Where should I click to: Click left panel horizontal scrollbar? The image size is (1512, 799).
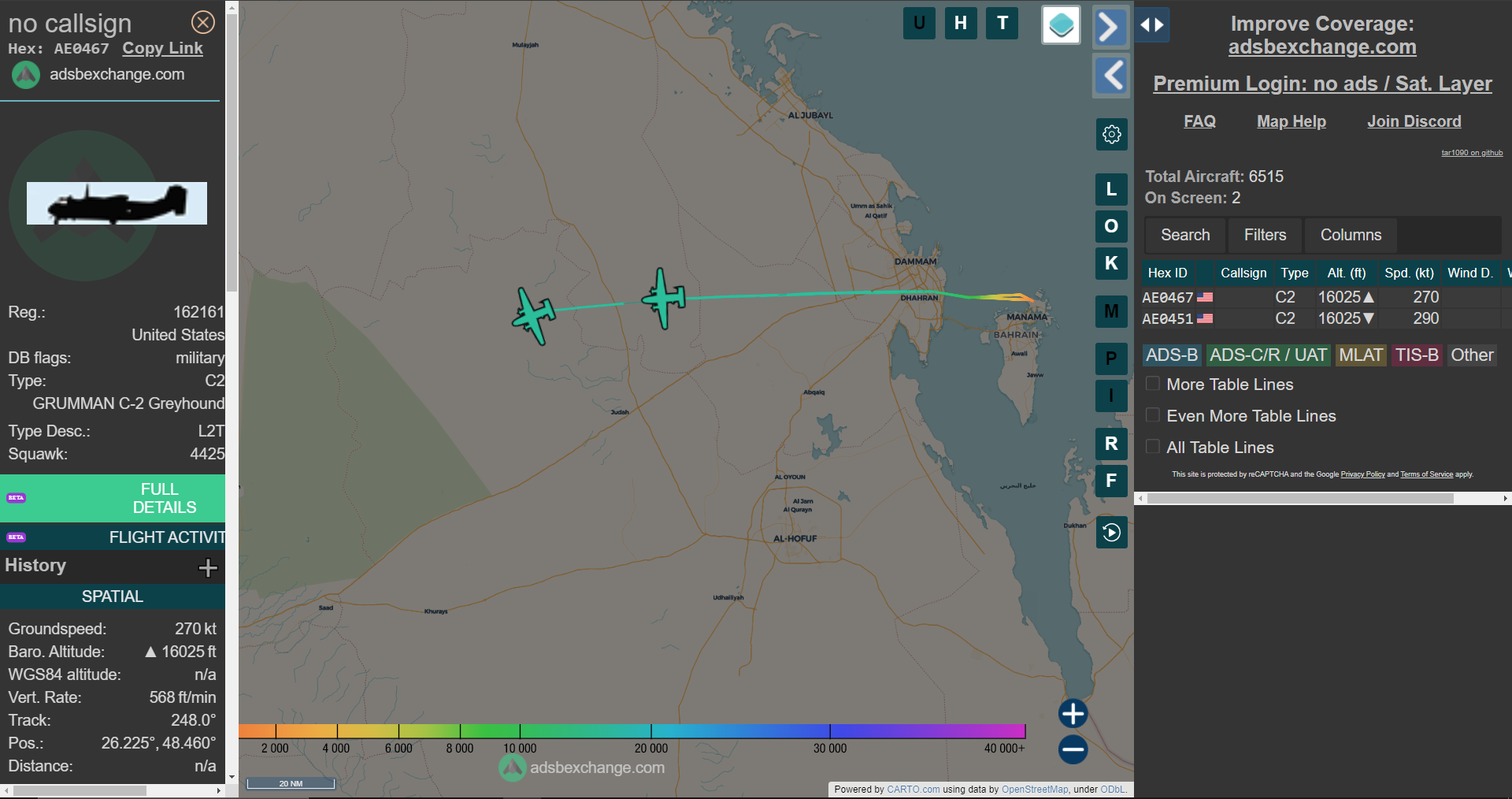coord(80,790)
